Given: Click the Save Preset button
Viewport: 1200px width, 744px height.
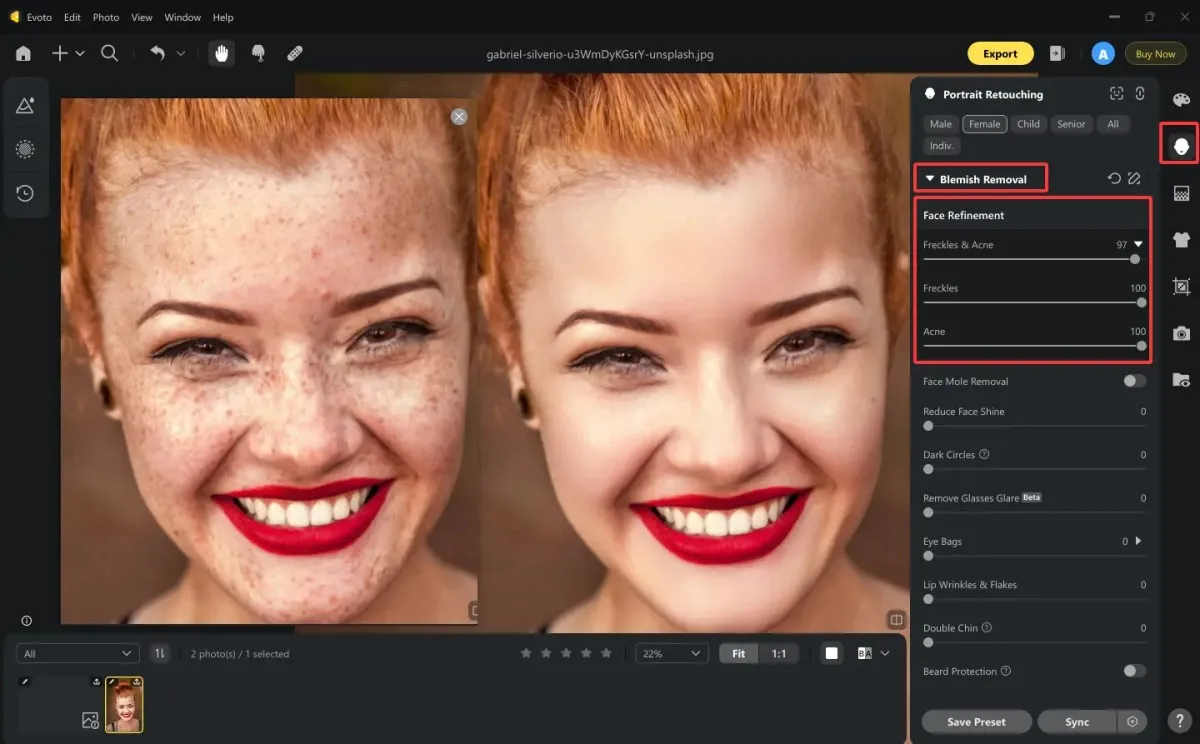Looking at the screenshot, I should [976, 721].
